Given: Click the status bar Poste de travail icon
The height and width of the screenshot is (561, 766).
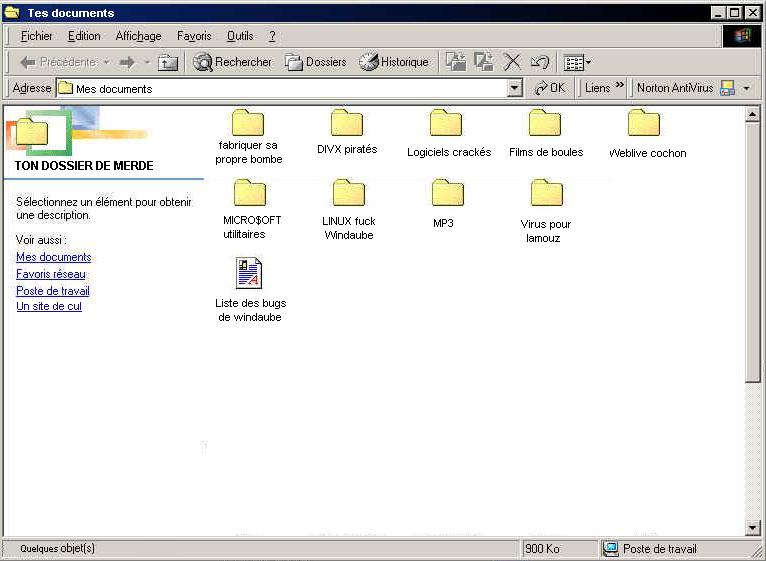Looking at the screenshot, I should tap(611, 549).
